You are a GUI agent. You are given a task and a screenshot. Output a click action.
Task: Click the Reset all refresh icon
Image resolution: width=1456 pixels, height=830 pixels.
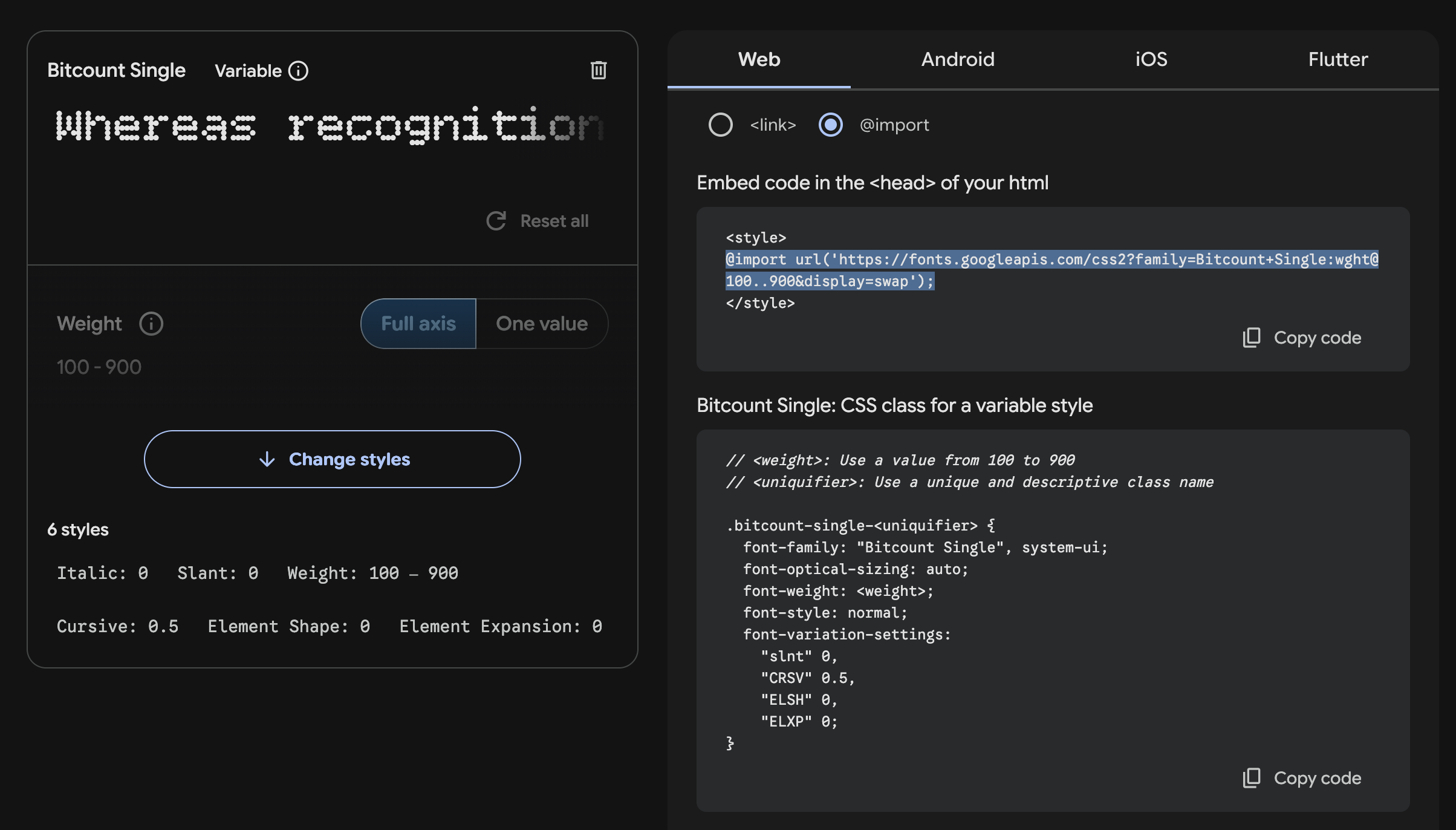coord(496,221)
